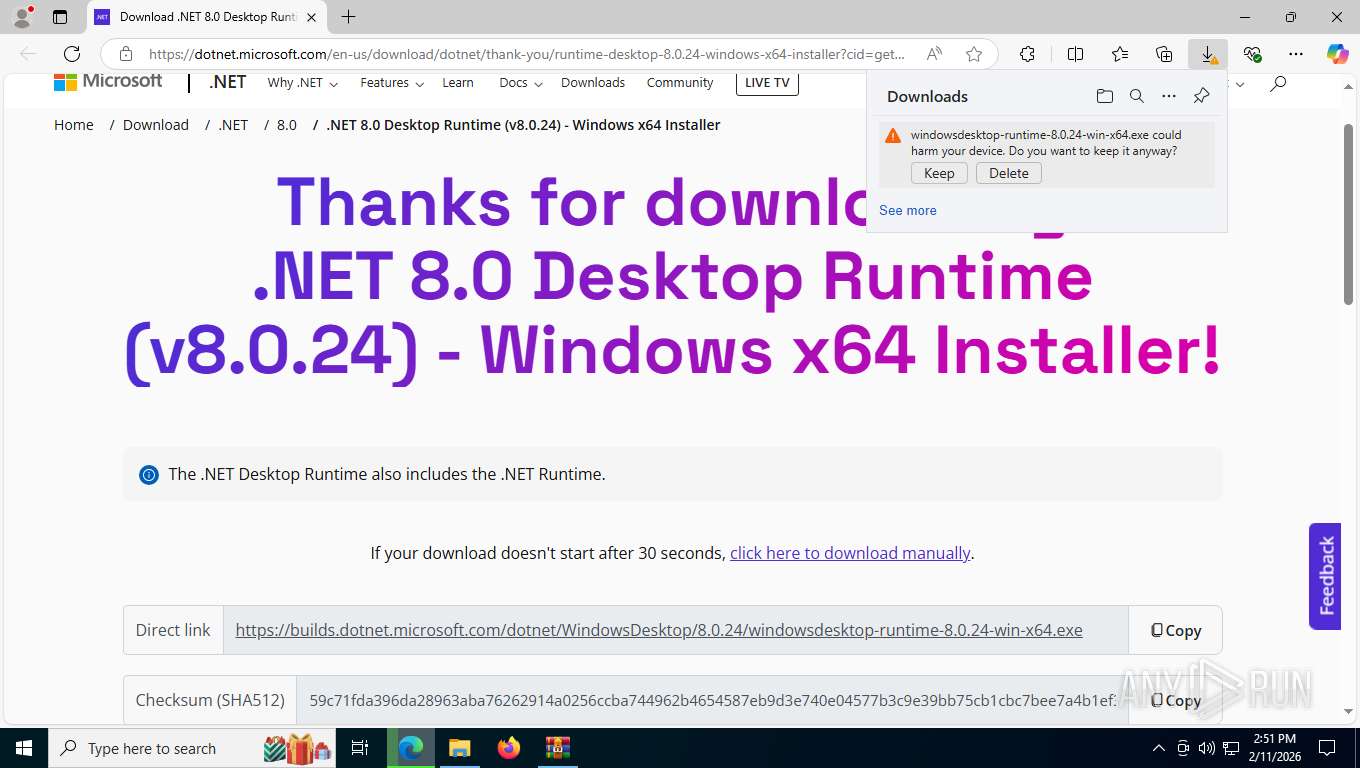Open Read aloud from address bar
Image resolution: width=1360 pixels, height=768 pixels.
934,54
